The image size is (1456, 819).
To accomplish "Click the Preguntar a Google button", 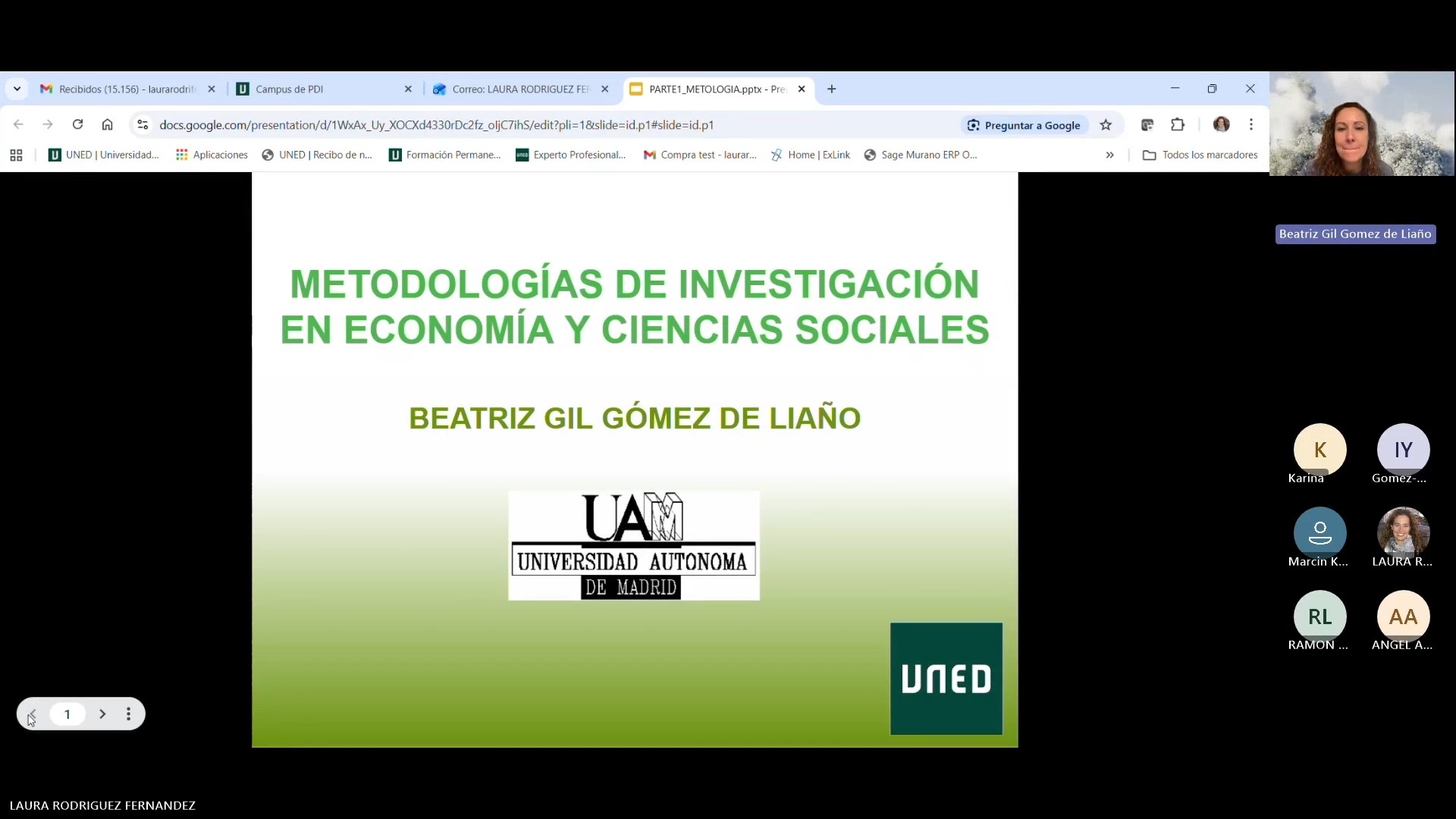I will pos(1024,124).
